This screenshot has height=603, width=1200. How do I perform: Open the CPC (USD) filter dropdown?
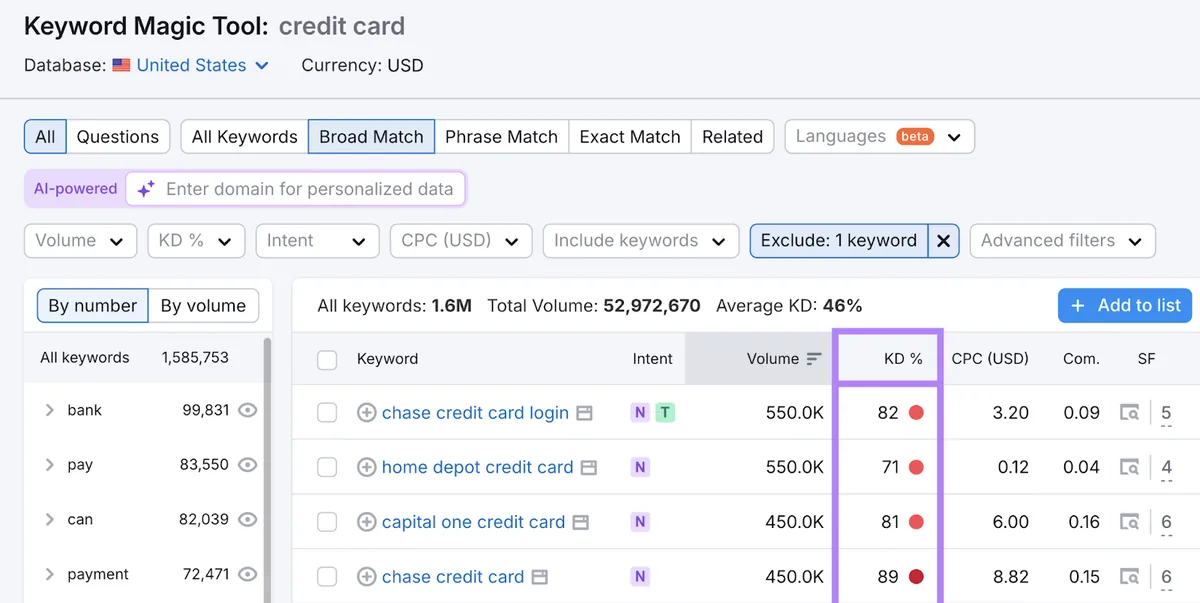[460, 241]
